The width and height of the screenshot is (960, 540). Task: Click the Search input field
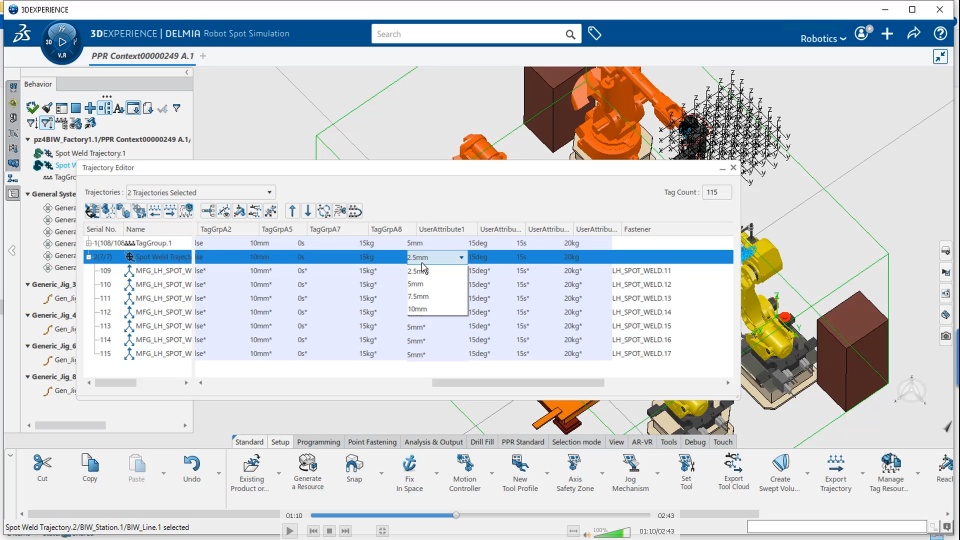[x=467, y=34]
